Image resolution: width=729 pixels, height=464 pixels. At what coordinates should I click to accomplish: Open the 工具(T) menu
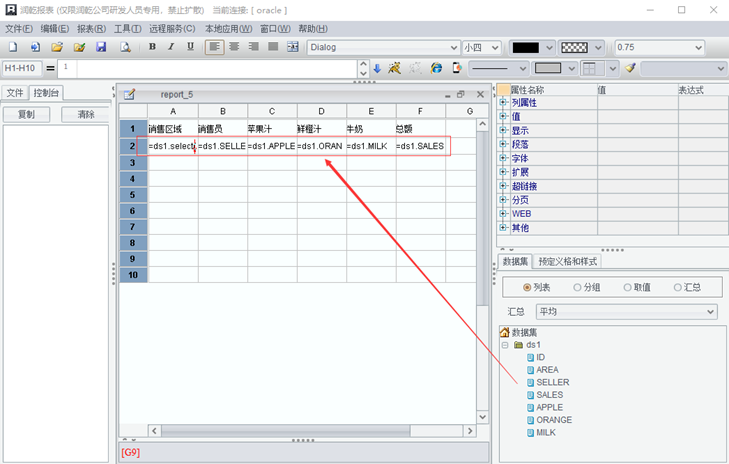[x=127, y=29]
